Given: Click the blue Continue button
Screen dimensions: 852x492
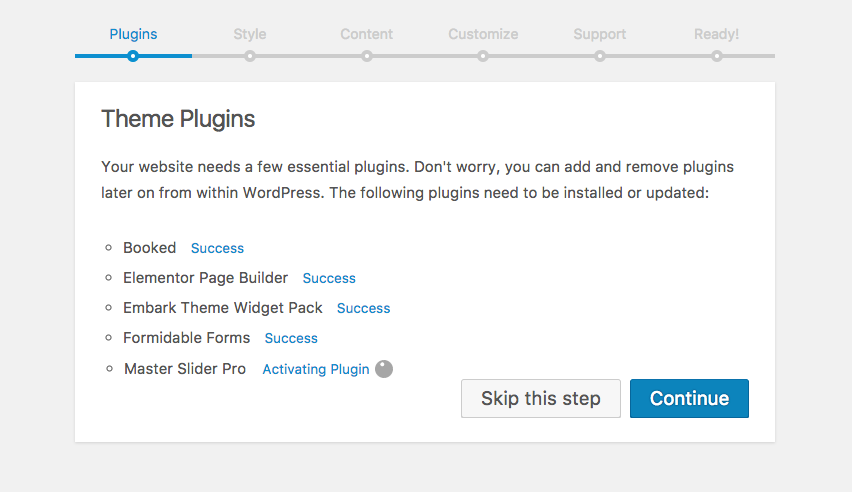Looking at the screenshot, I should click(x=689, y=398).
